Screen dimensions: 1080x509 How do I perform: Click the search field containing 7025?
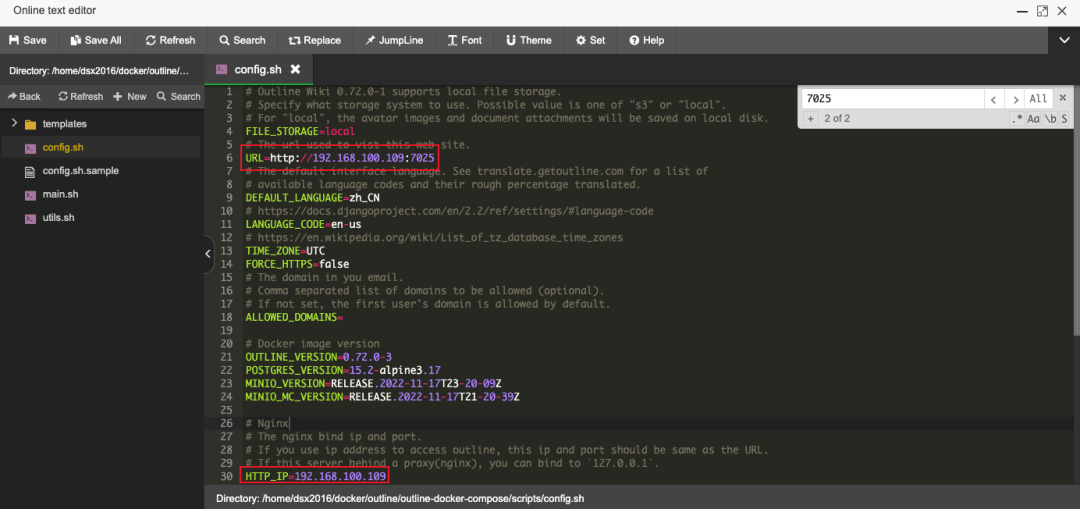coord(891,99)
